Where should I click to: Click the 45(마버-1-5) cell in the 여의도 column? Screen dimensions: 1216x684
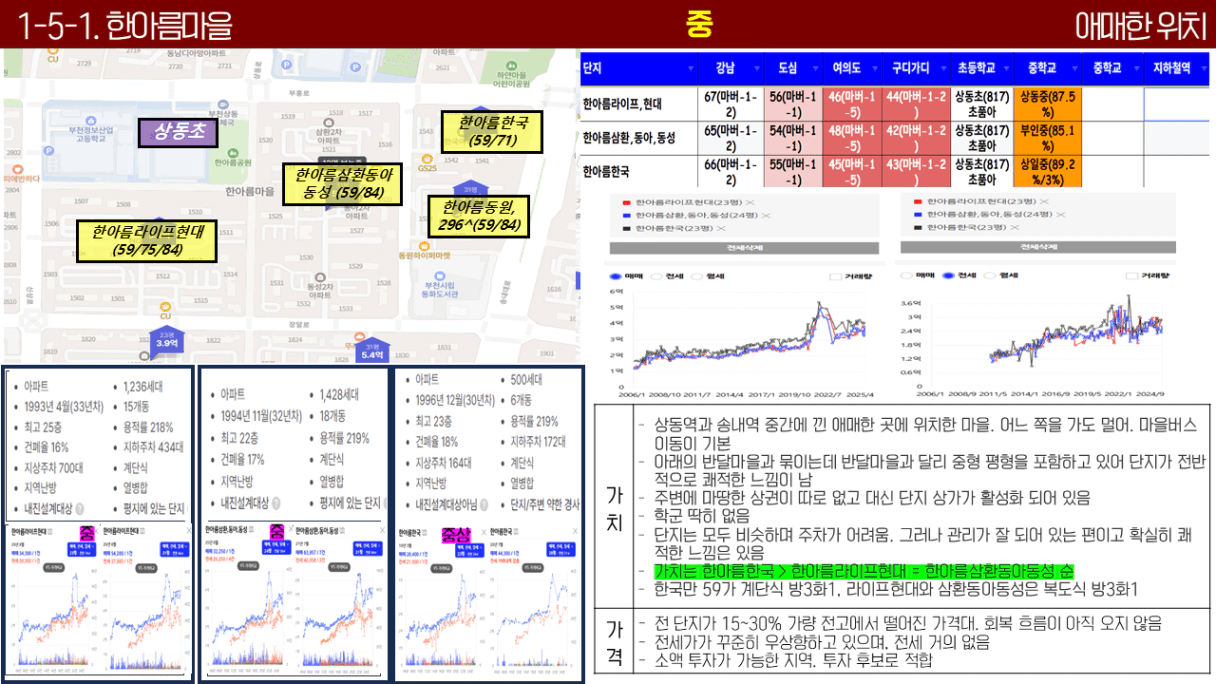click(x=853, y=170)
